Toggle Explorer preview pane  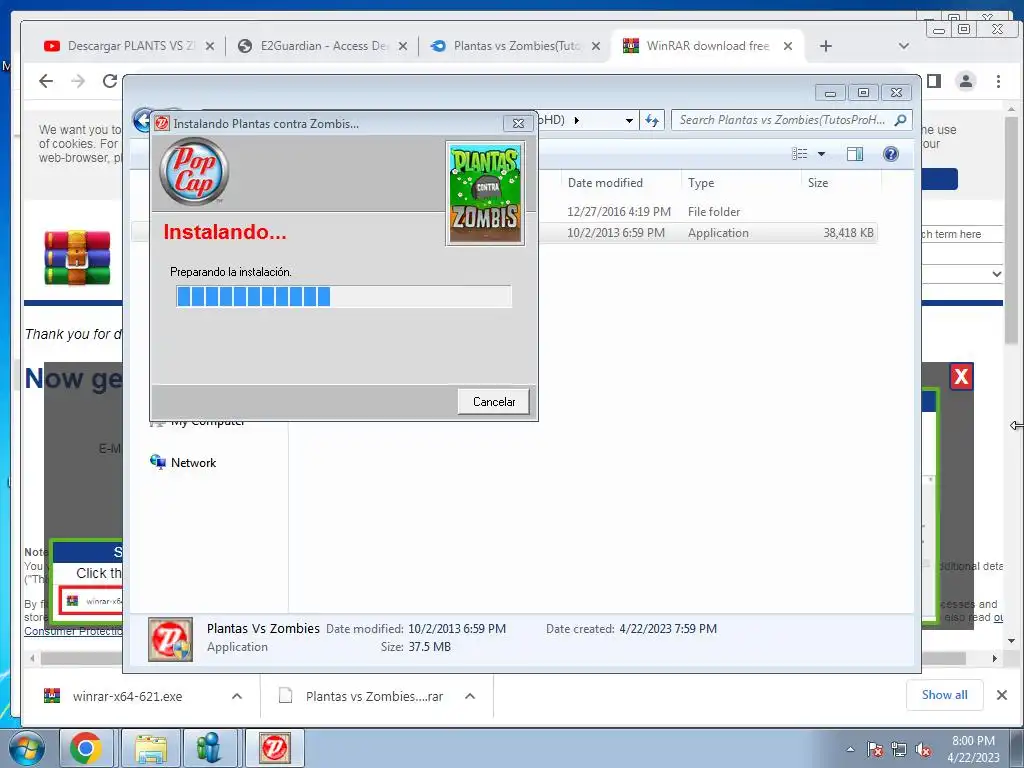coord(854,154)
